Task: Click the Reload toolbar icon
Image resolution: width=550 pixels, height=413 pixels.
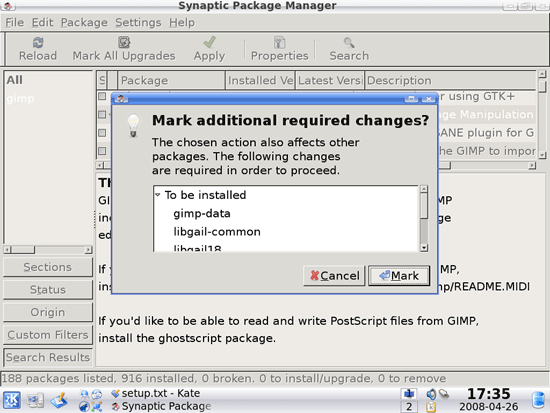Action: click(38, 43)
